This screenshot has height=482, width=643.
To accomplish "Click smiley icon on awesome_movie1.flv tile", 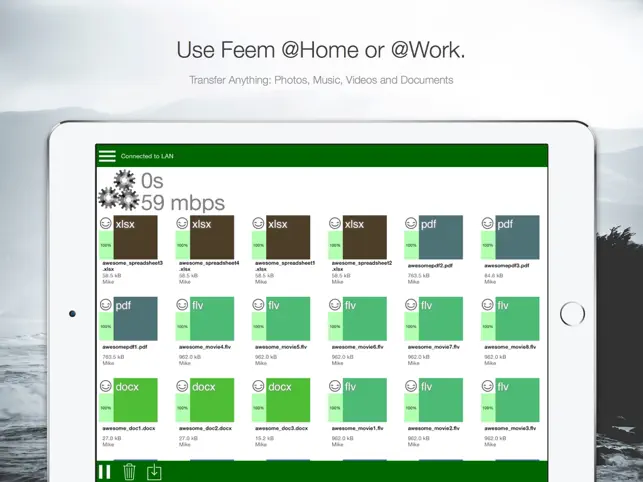I will click(335, 386).
